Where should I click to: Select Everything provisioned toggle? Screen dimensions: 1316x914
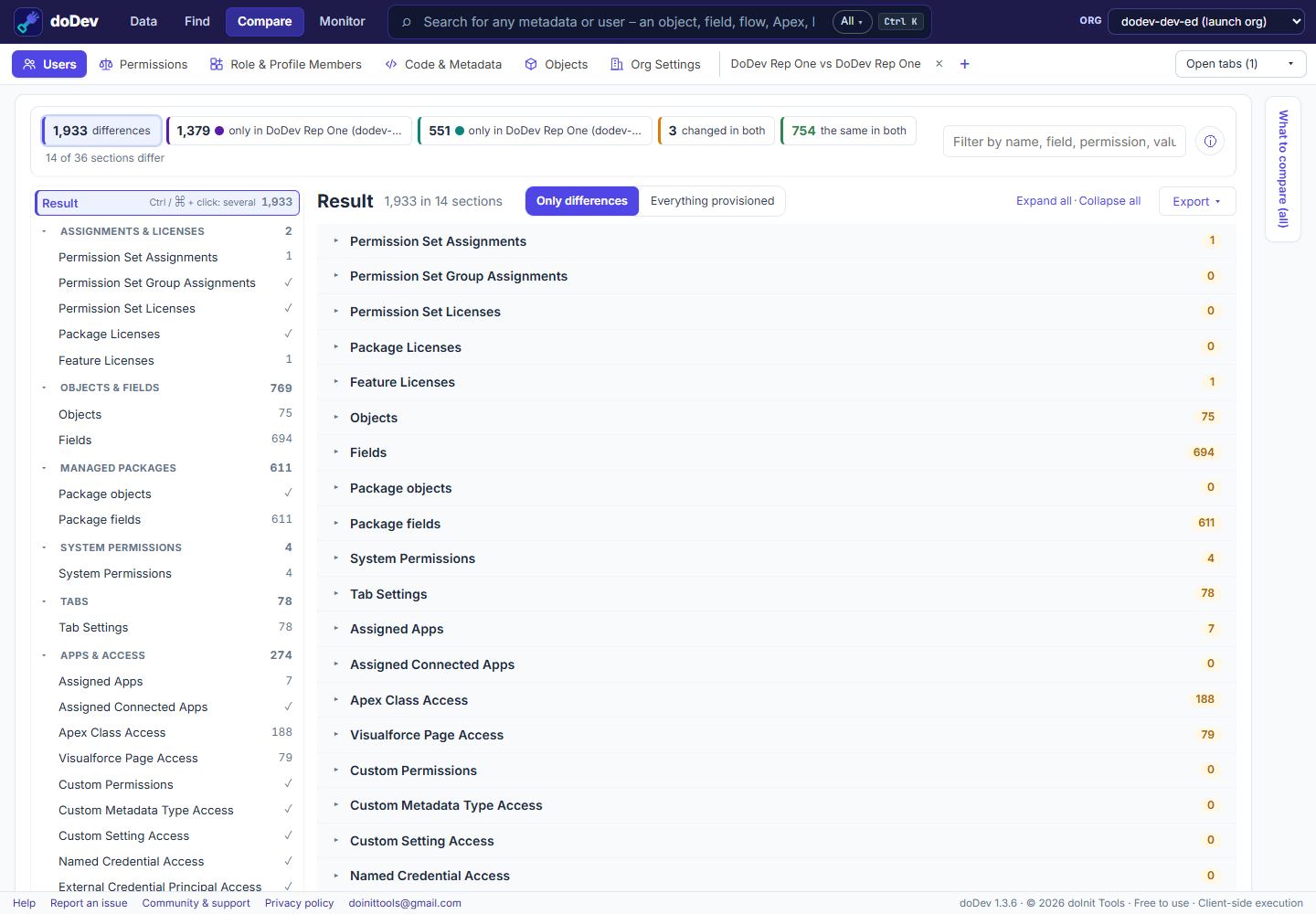712,201
